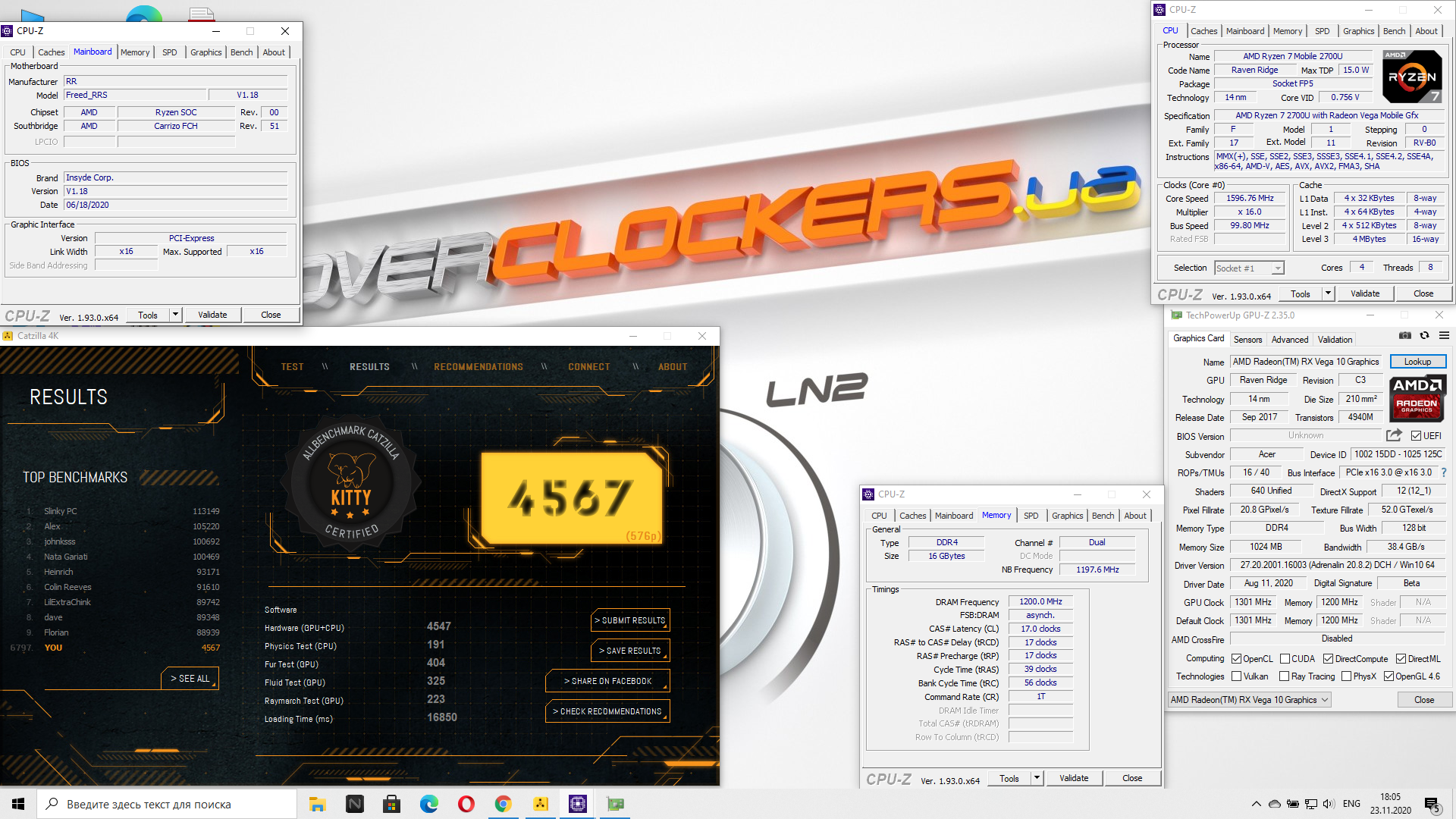Image resolution: width=1456 pixels, height=819 pixels.
Task: Switch to GPU-Z via its taskbar icon
Action: coord(615,804)
